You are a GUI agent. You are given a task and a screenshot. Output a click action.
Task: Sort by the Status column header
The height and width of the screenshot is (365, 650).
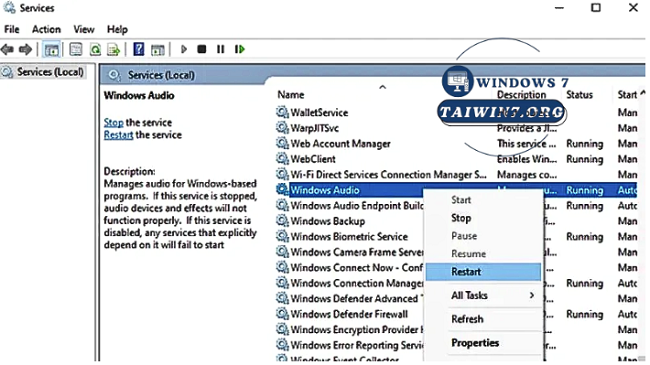tap(579, 95)
